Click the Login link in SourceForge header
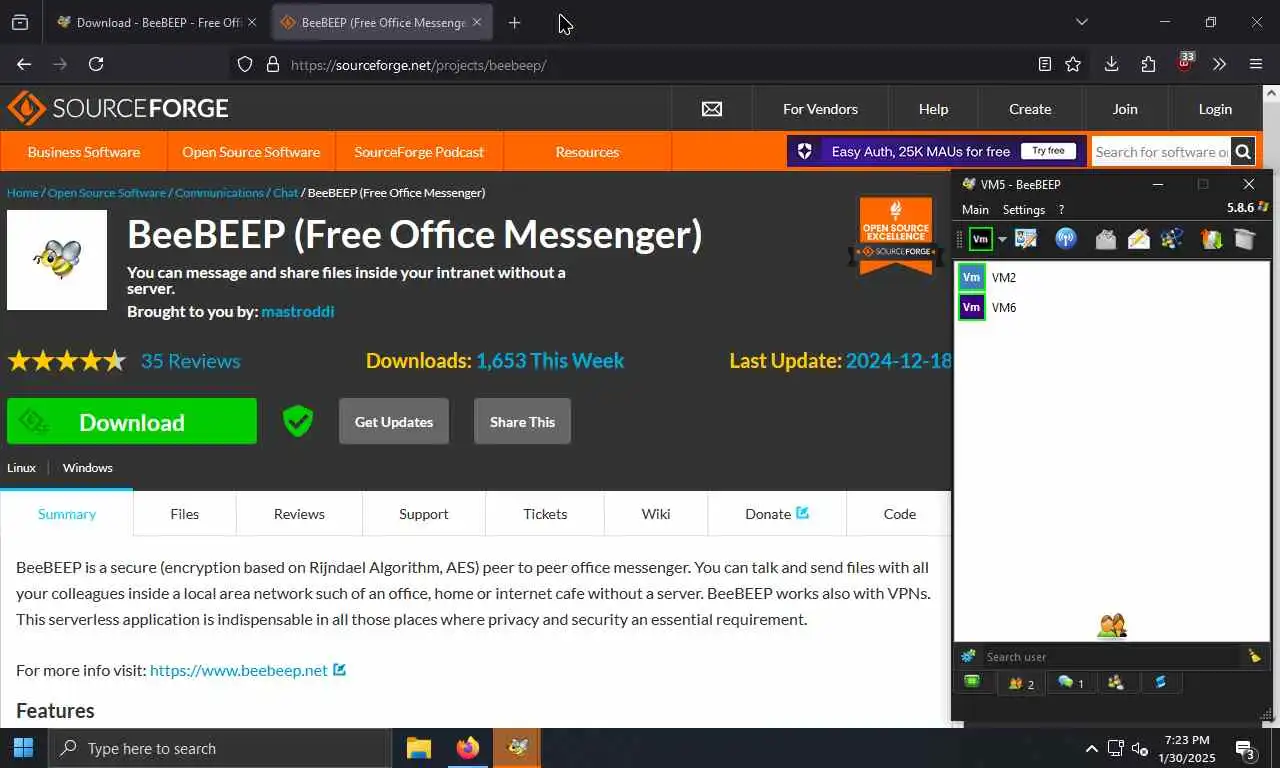 click(x=1215, y=109)
